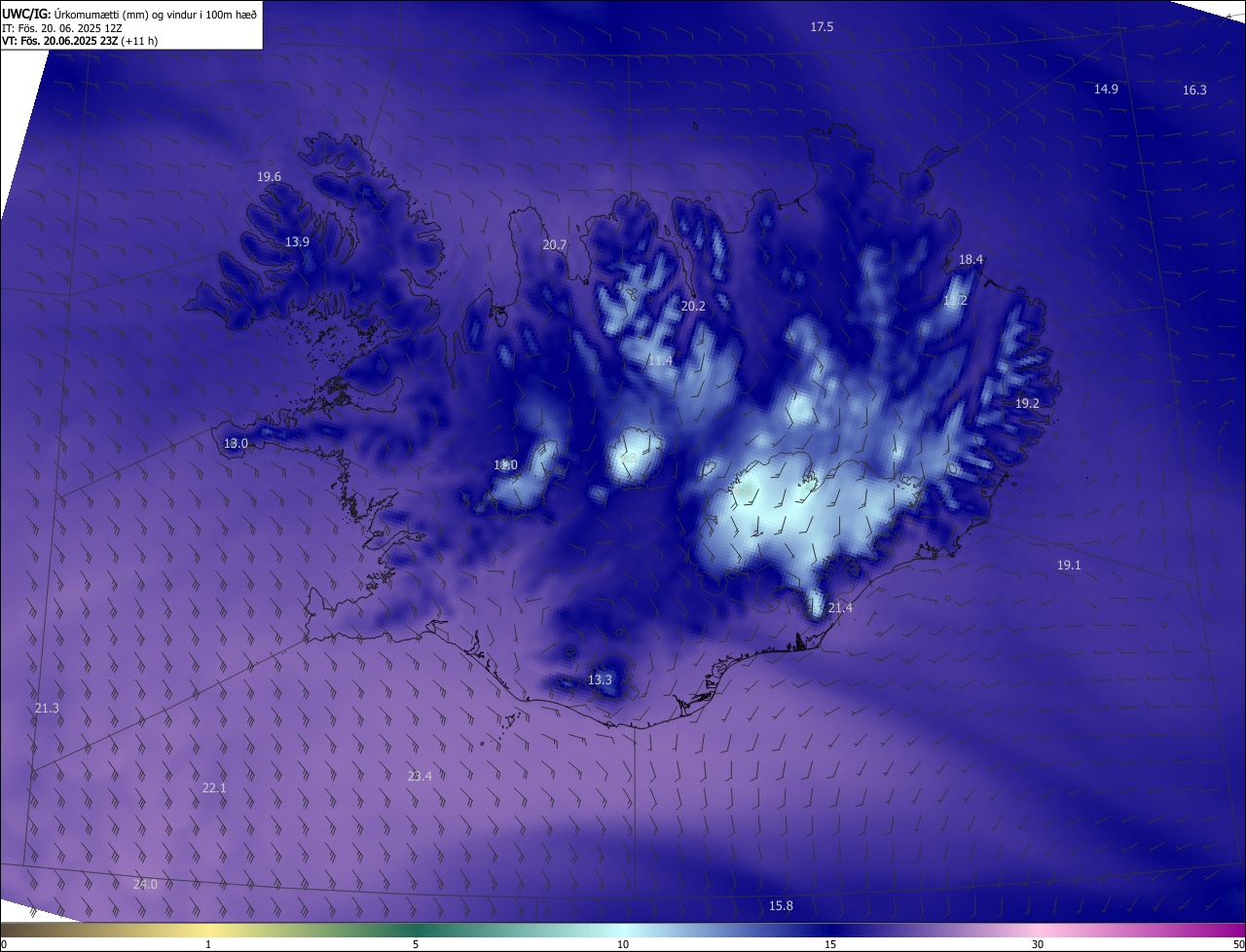Select the 24.0 value label
Screen dimensions: 1246x952
coord(144,884)
